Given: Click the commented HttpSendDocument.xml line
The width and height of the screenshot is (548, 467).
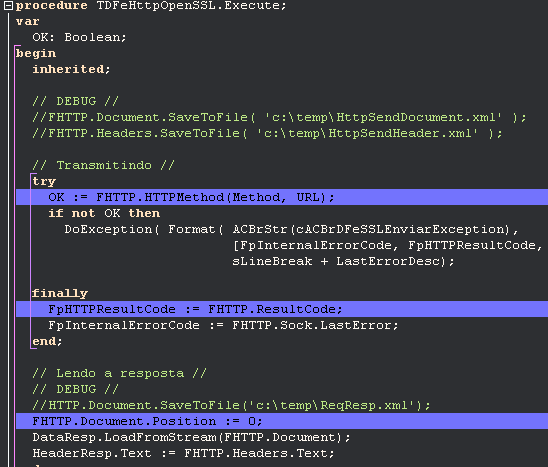Looking at the screenshot, I should (x=279, y=117).
